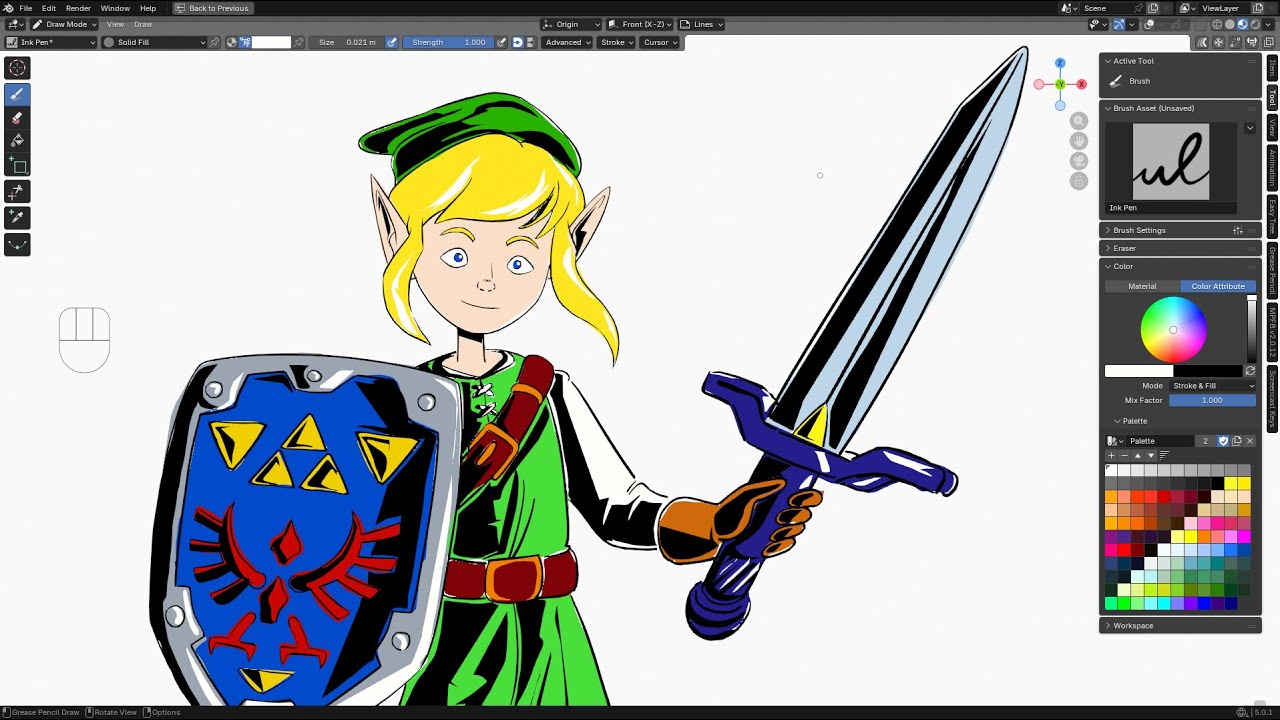
Task: Click the palette sort icon
Action: click(1164, 455)
